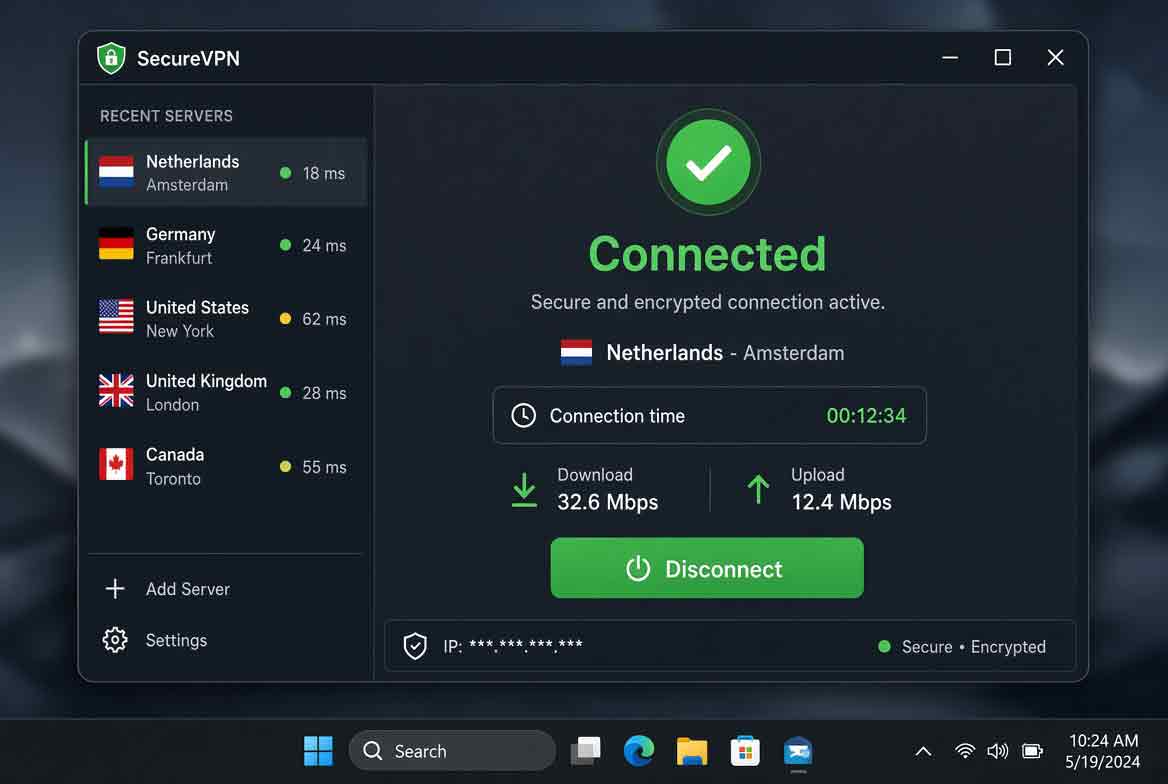Click the SecureVPN shield logo

111,58
